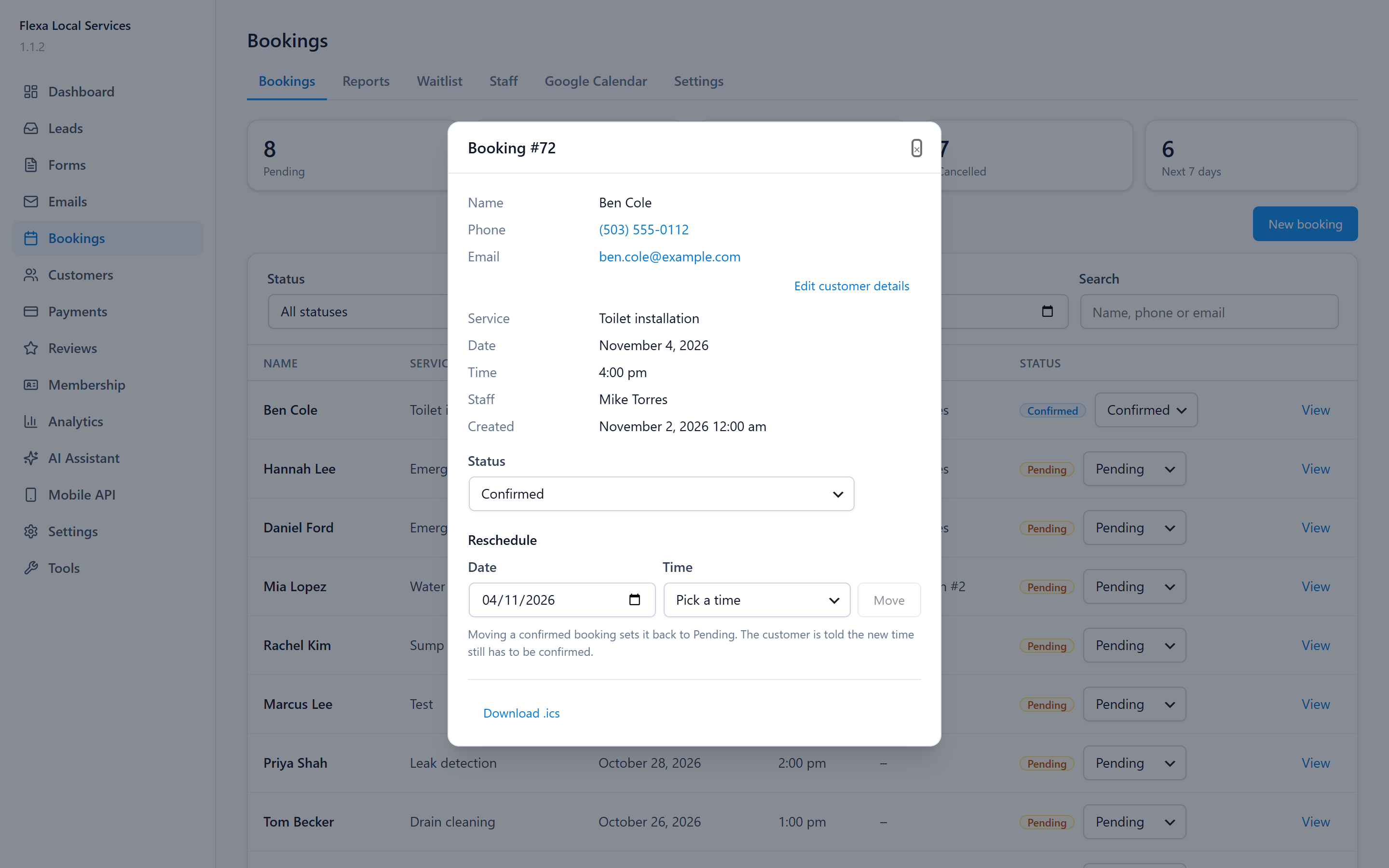
Task: Open the calendar picker in the Reschedule date field
Action: point(634,600)
